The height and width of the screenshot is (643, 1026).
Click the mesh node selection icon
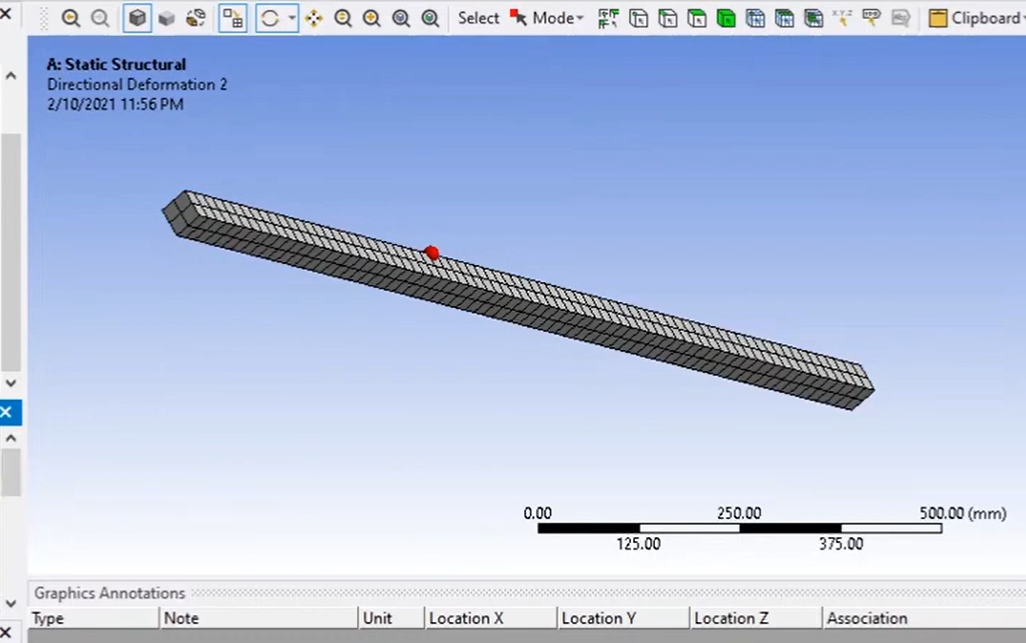(x=756, y=17)
